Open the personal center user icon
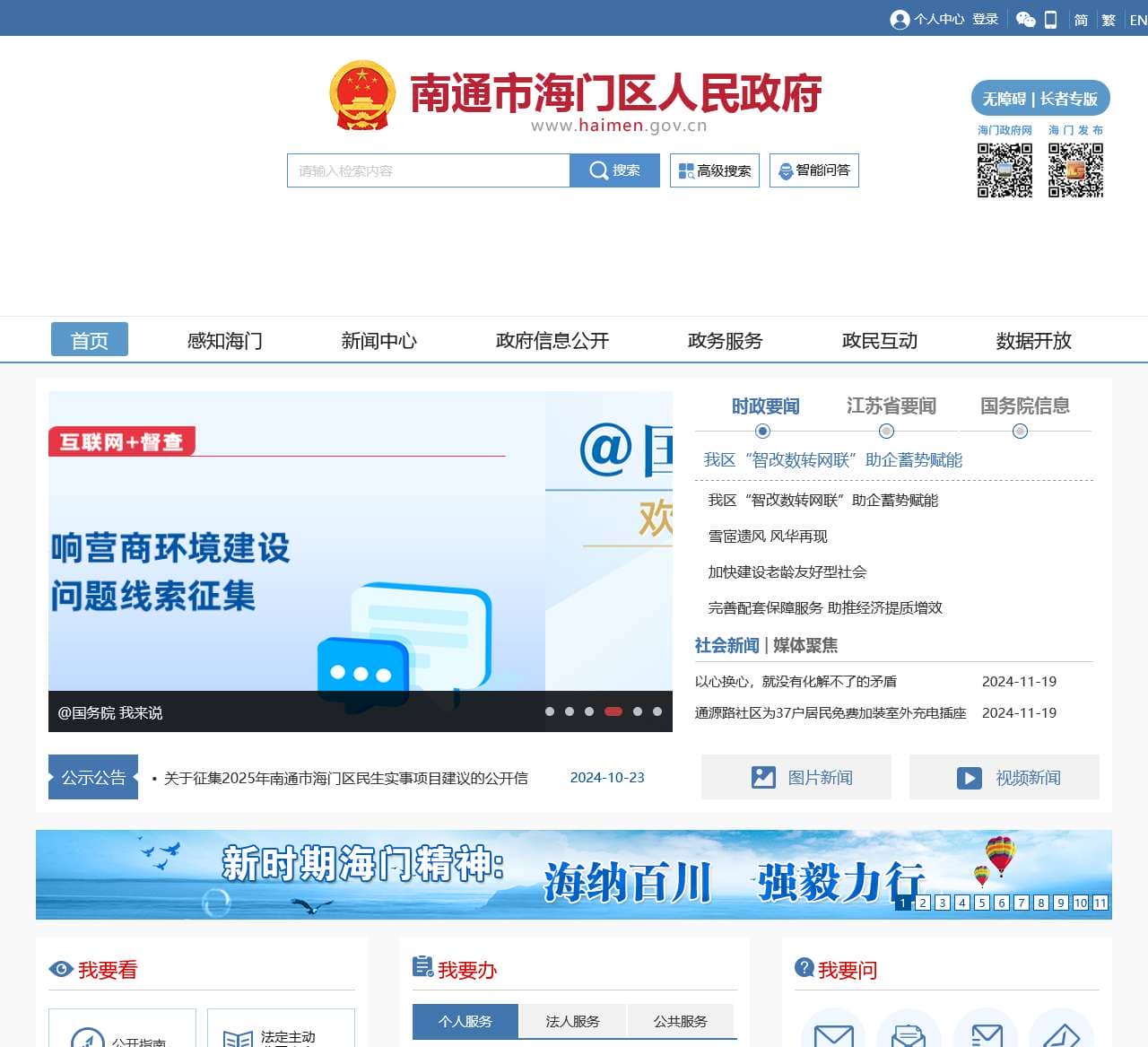The height and width of the screenshot is (1047, 1148). pyautogui.click(x=900, y=19)
